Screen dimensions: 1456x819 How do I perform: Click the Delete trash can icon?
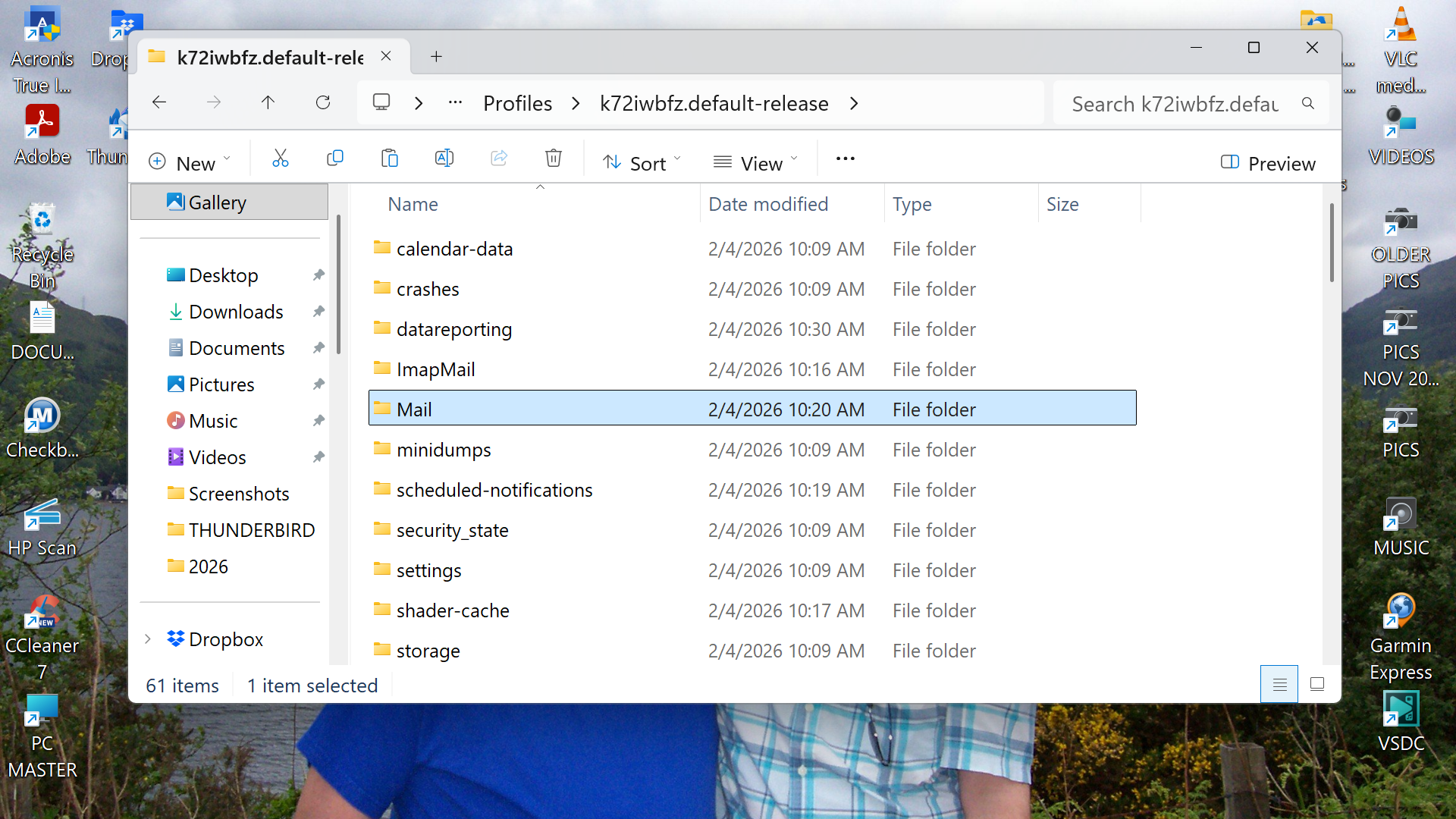[553, 158]
